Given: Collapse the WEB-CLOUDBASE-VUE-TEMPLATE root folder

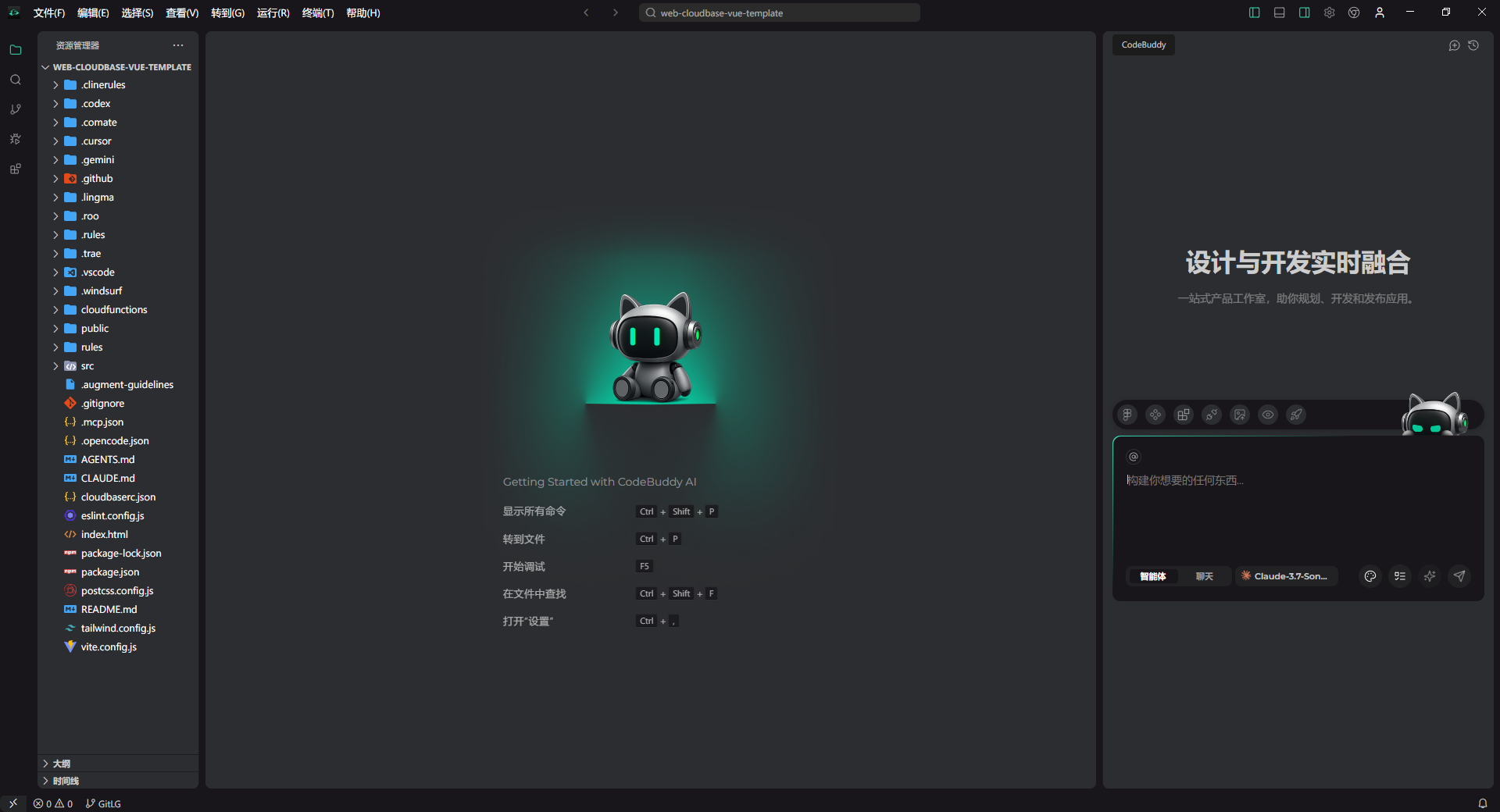Looking at the screenshot, I should tap(118, 67).
